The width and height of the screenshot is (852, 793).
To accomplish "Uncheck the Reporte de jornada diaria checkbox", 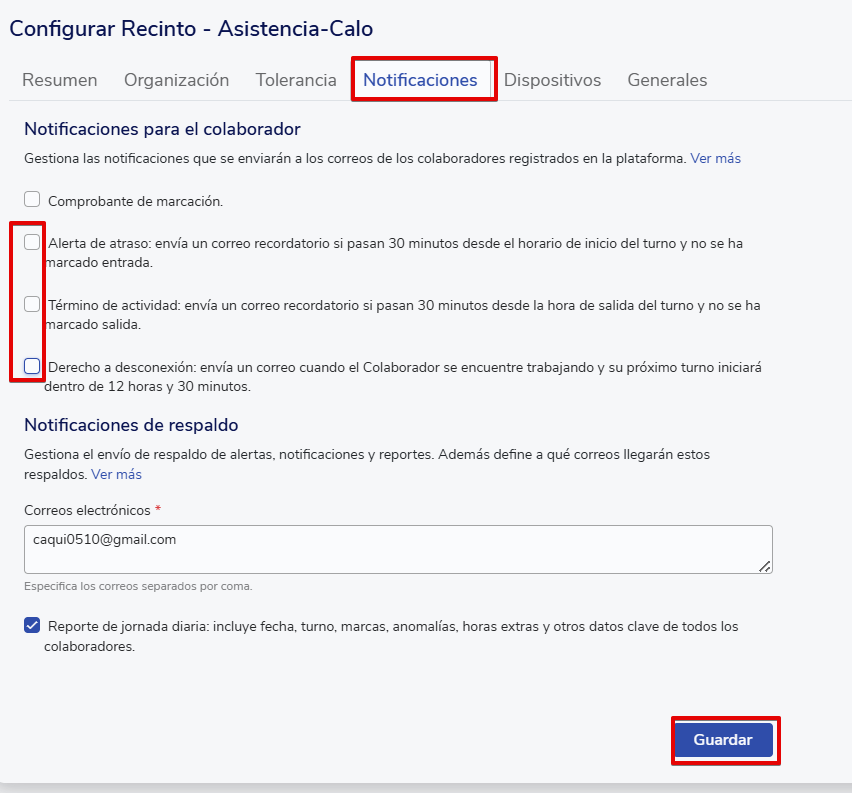I will click(32, 626).
